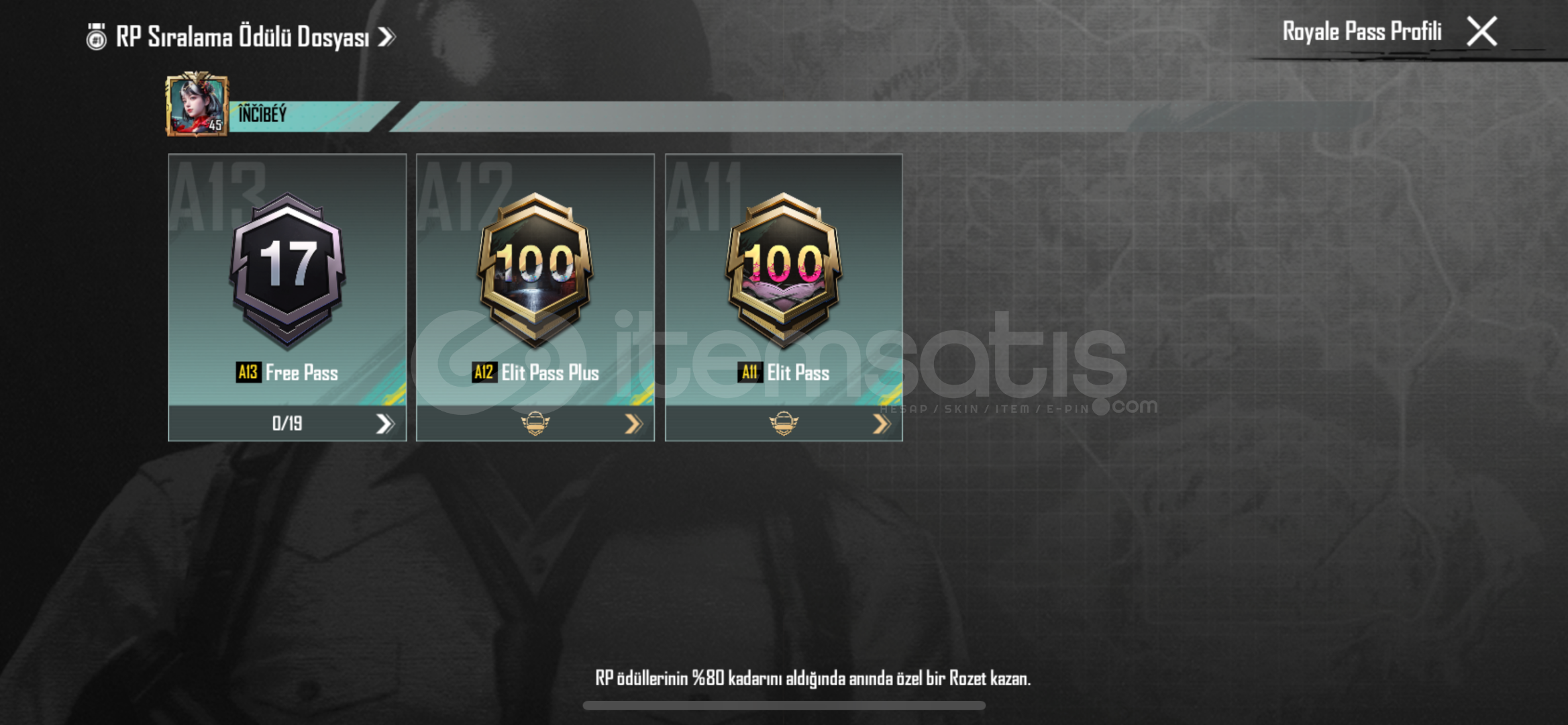Open the player avatar with level 45

(197, 105)
